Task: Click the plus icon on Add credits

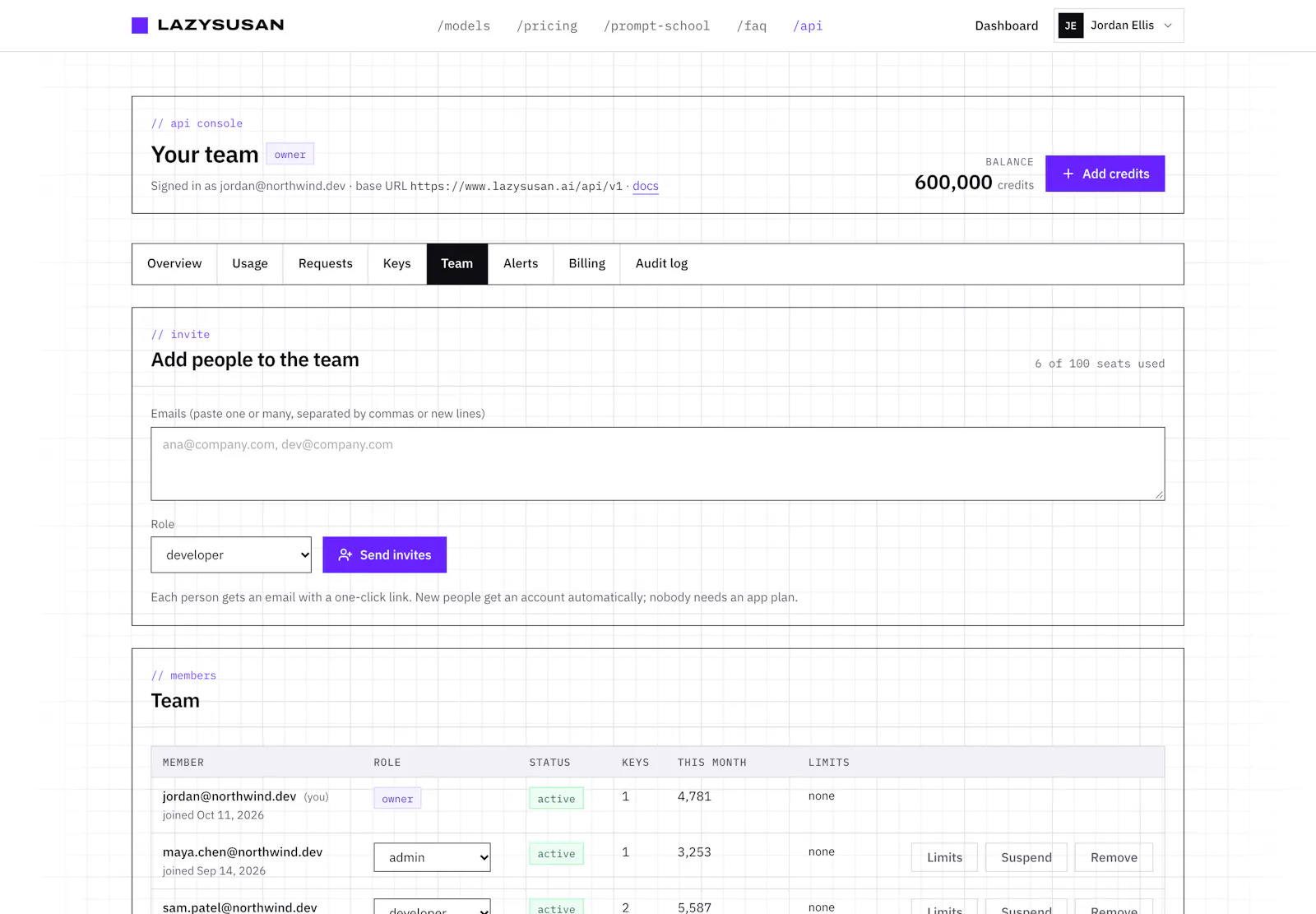Action: (x=1068, y=174)
